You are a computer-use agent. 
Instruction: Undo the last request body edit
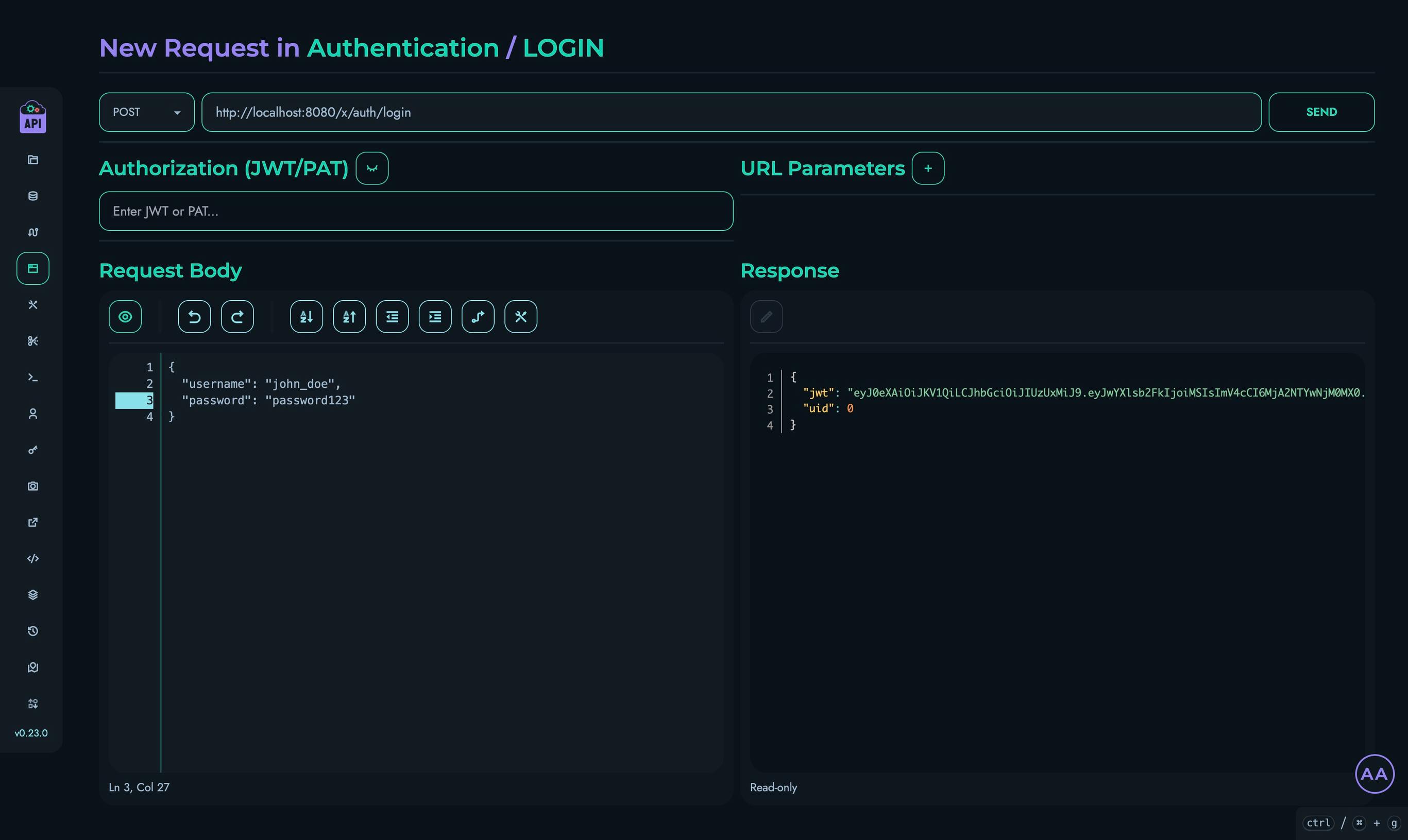click(x=194, y=316)
